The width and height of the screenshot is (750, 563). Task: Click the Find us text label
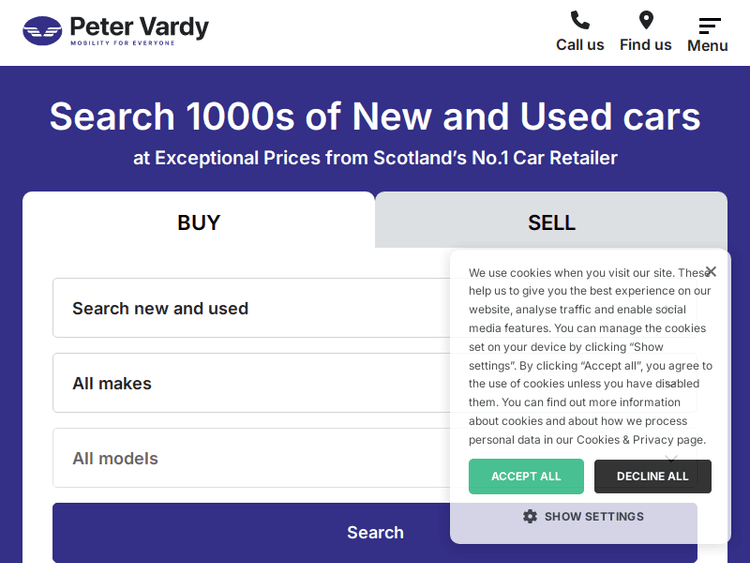pos(646,45)
